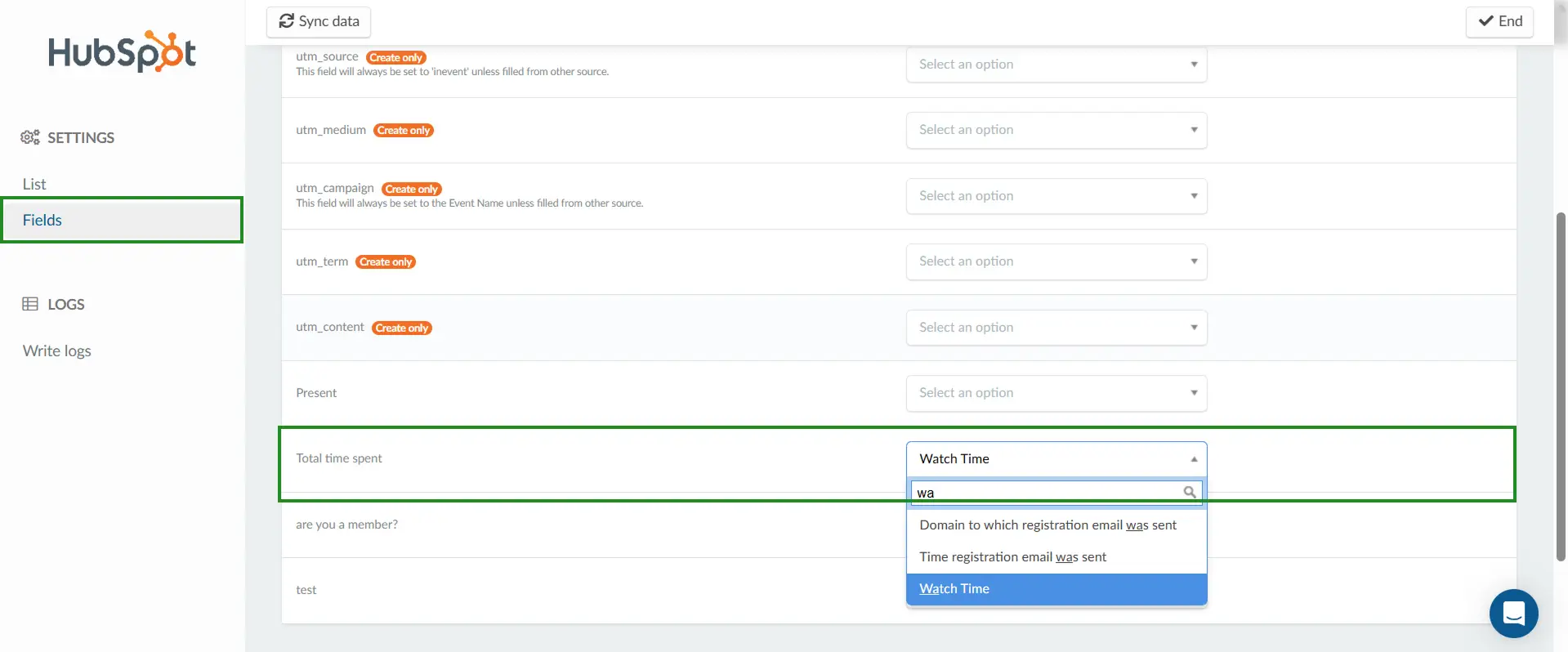Click the 'test' field label
The image size is (1568, 652).
306,590
